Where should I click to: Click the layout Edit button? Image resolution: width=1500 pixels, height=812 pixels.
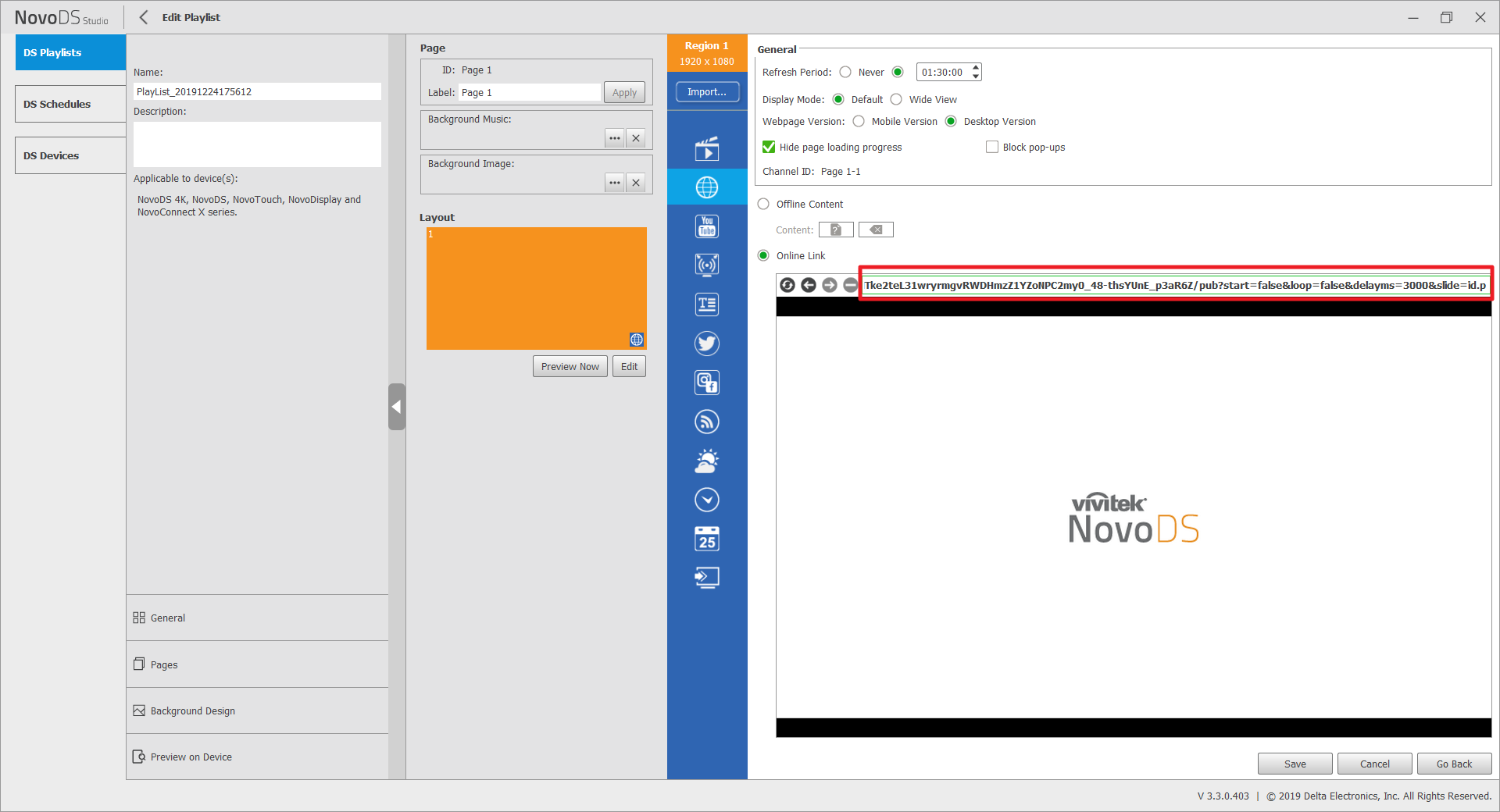(x=629, y=366)
